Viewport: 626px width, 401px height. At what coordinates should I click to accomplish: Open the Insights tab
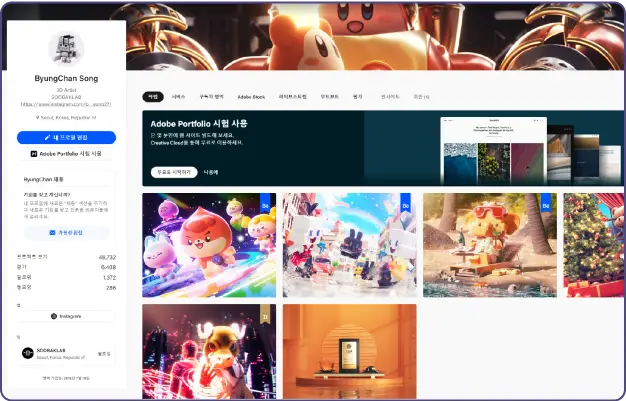point(390,97)
